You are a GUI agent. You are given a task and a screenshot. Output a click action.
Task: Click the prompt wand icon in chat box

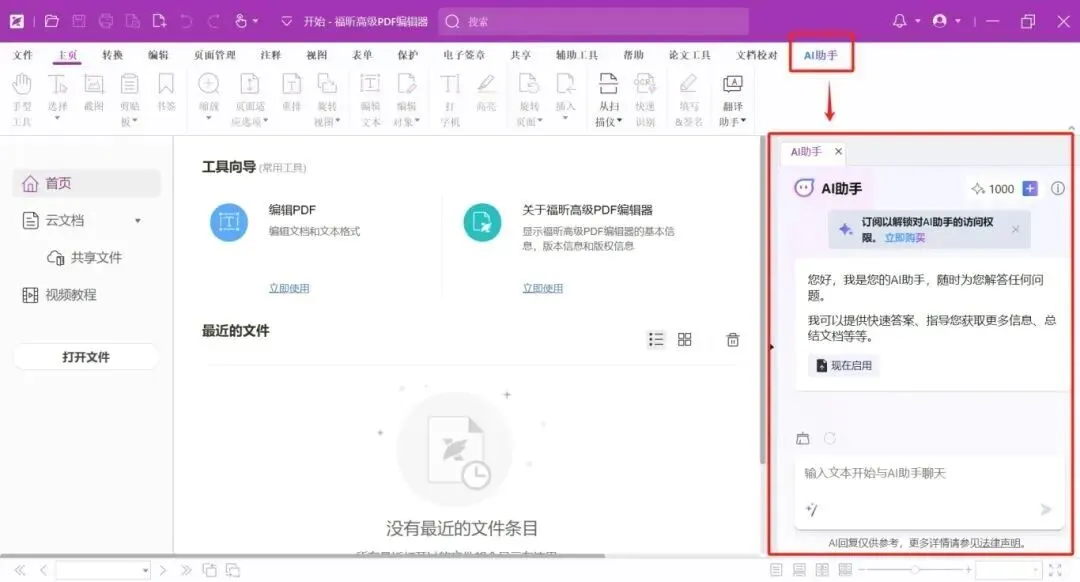[x=811, y=510]
